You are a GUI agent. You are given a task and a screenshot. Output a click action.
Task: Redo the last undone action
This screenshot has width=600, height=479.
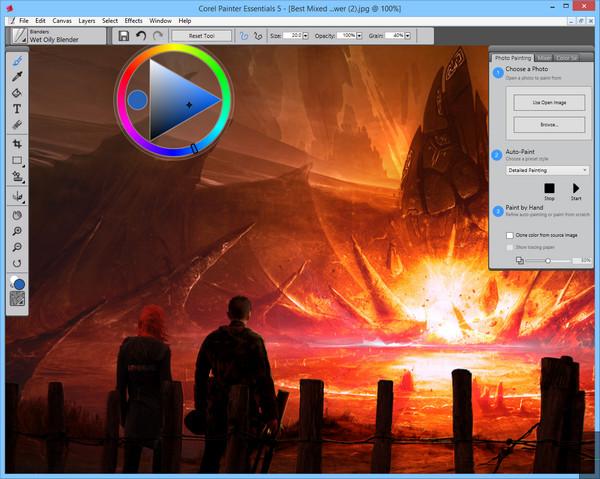click(158, 36)
